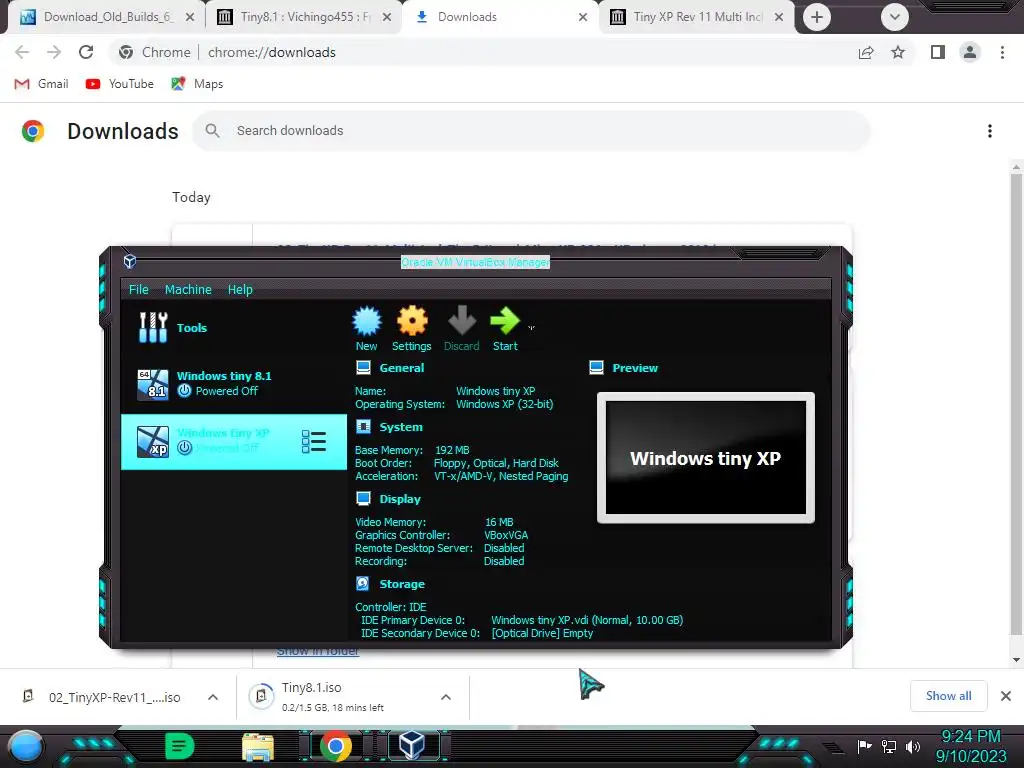Viewport: 1024px width, 768px height.
Task: Click the browser back arrow
Action: pos(22,52)
